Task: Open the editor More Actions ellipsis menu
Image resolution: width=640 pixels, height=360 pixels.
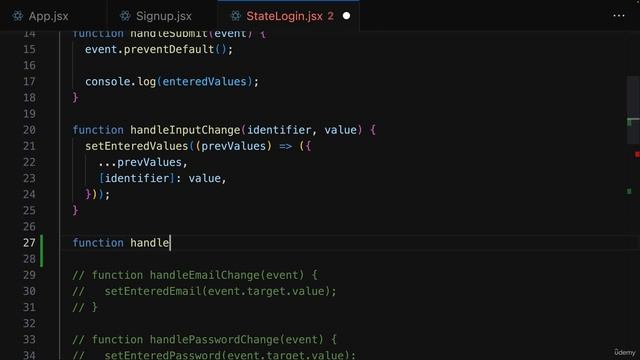Action: [619, 16]
